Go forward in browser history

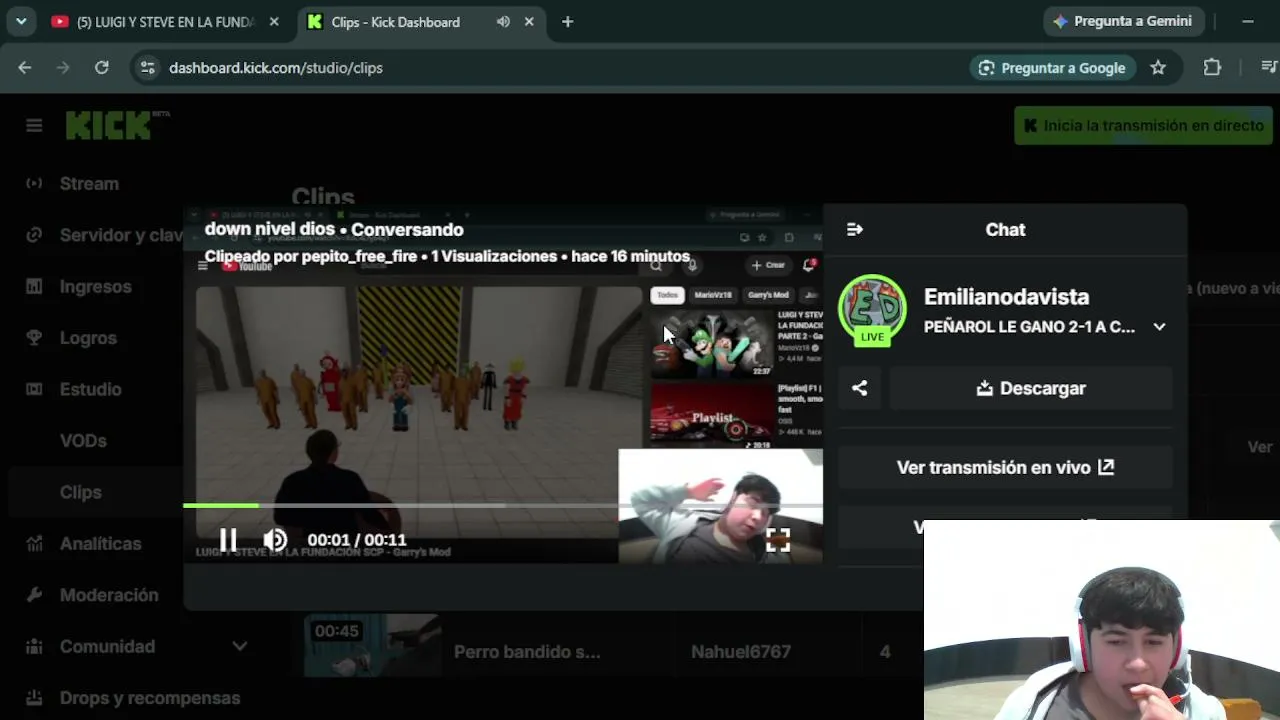click(x=63, y=68)
